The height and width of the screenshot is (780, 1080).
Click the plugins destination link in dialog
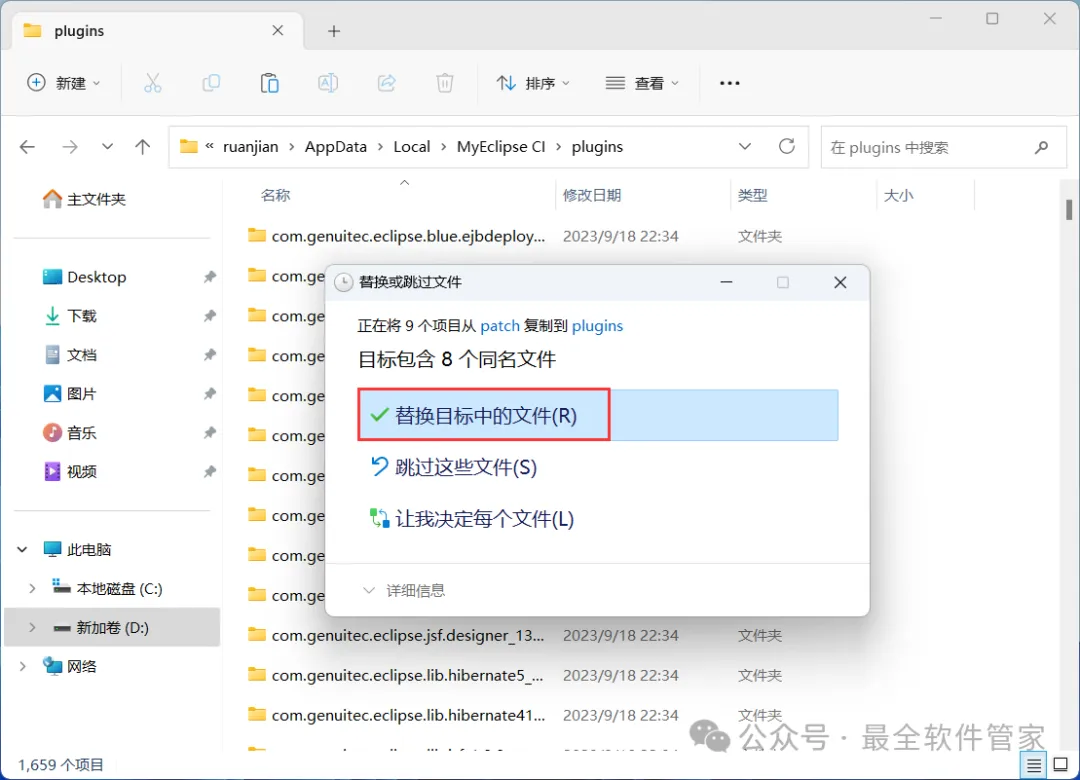coord(597,326)
